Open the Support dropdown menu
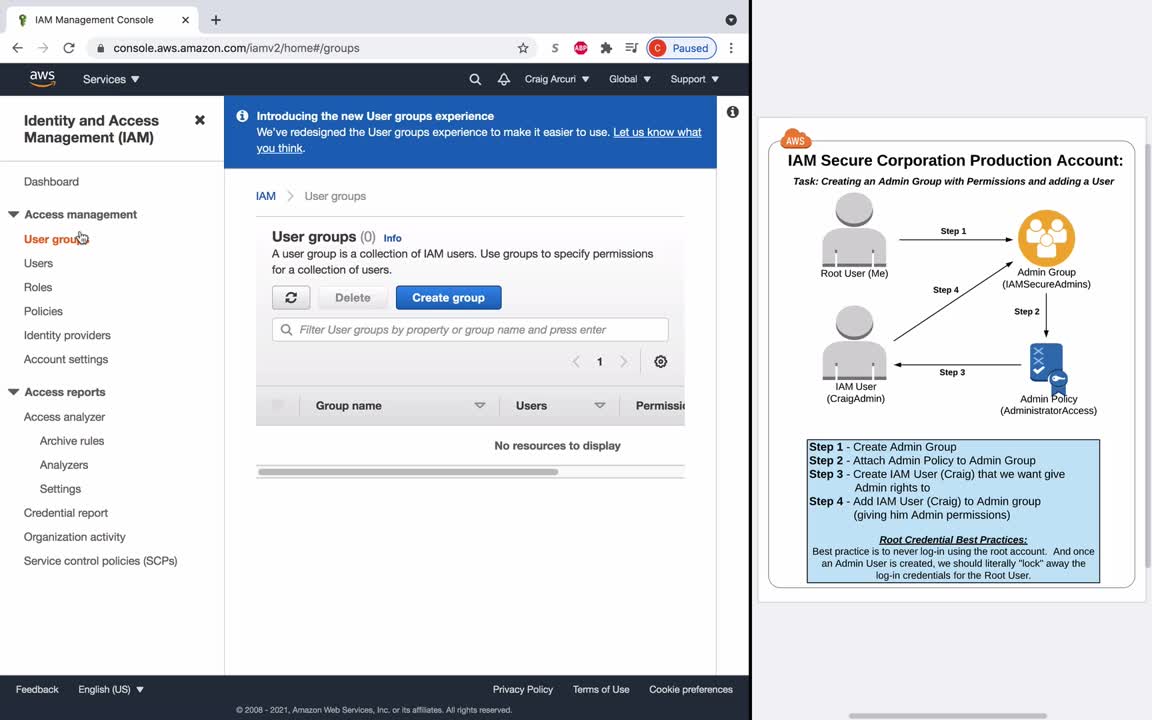Image resolution: width=1152 pixels, height=720 pixels. point(694,79)
